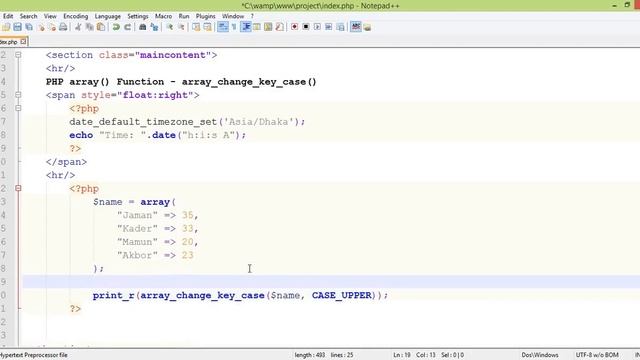Image resolution: width=640 pixels, height=360 pixels.
Task: Undo the last edit via the toolbar
Action: click(x=116, y=27)
